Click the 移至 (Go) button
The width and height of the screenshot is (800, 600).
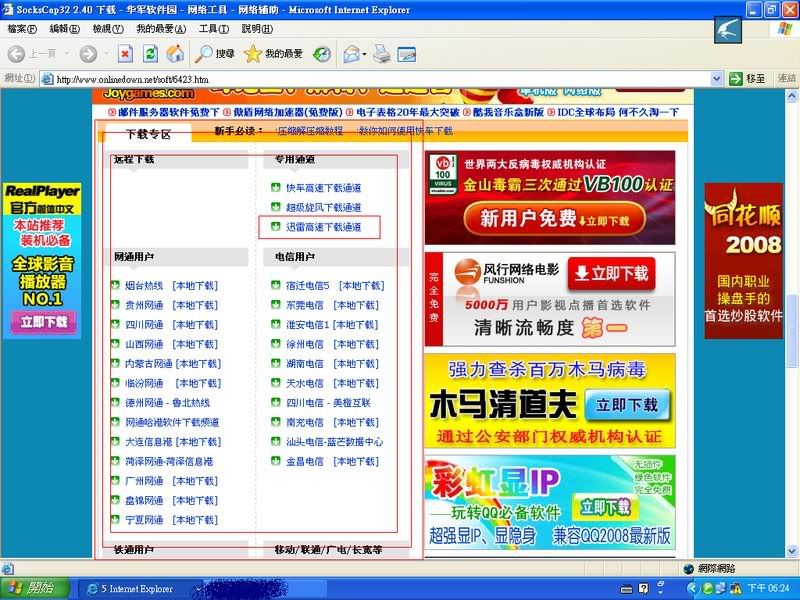(748, 79)
